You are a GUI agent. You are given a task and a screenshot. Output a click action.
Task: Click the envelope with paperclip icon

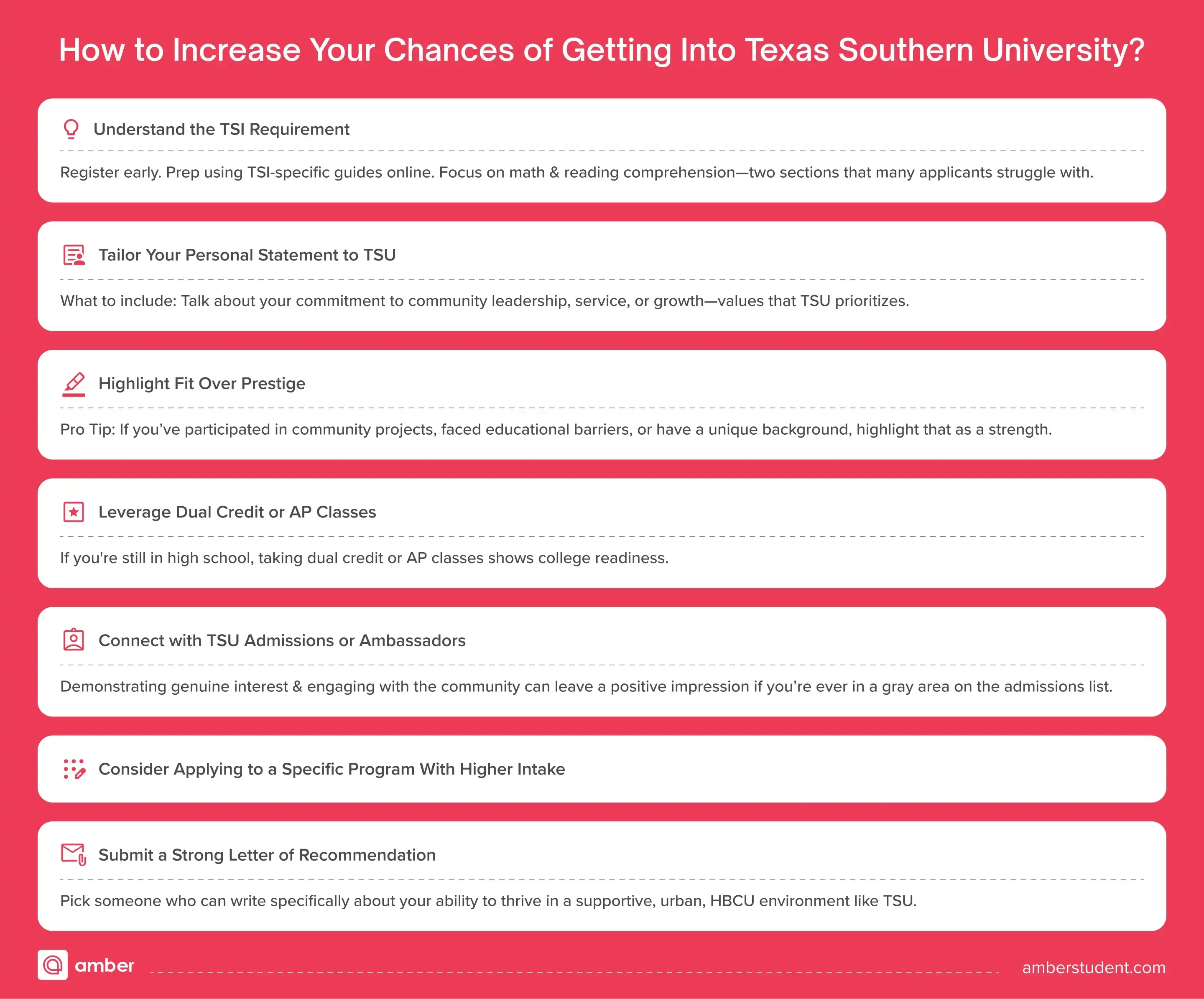coord(74,854)
